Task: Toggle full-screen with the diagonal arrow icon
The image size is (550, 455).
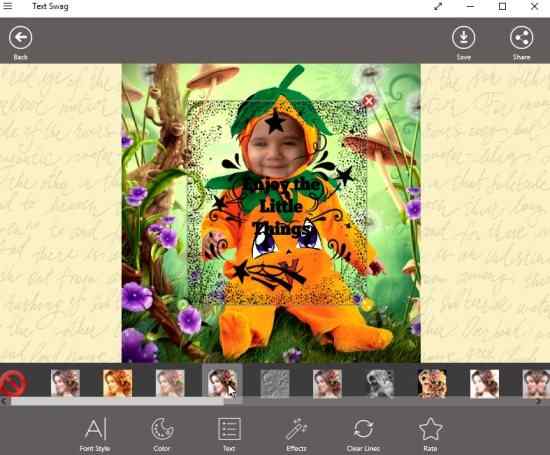Action: [438, 6]
